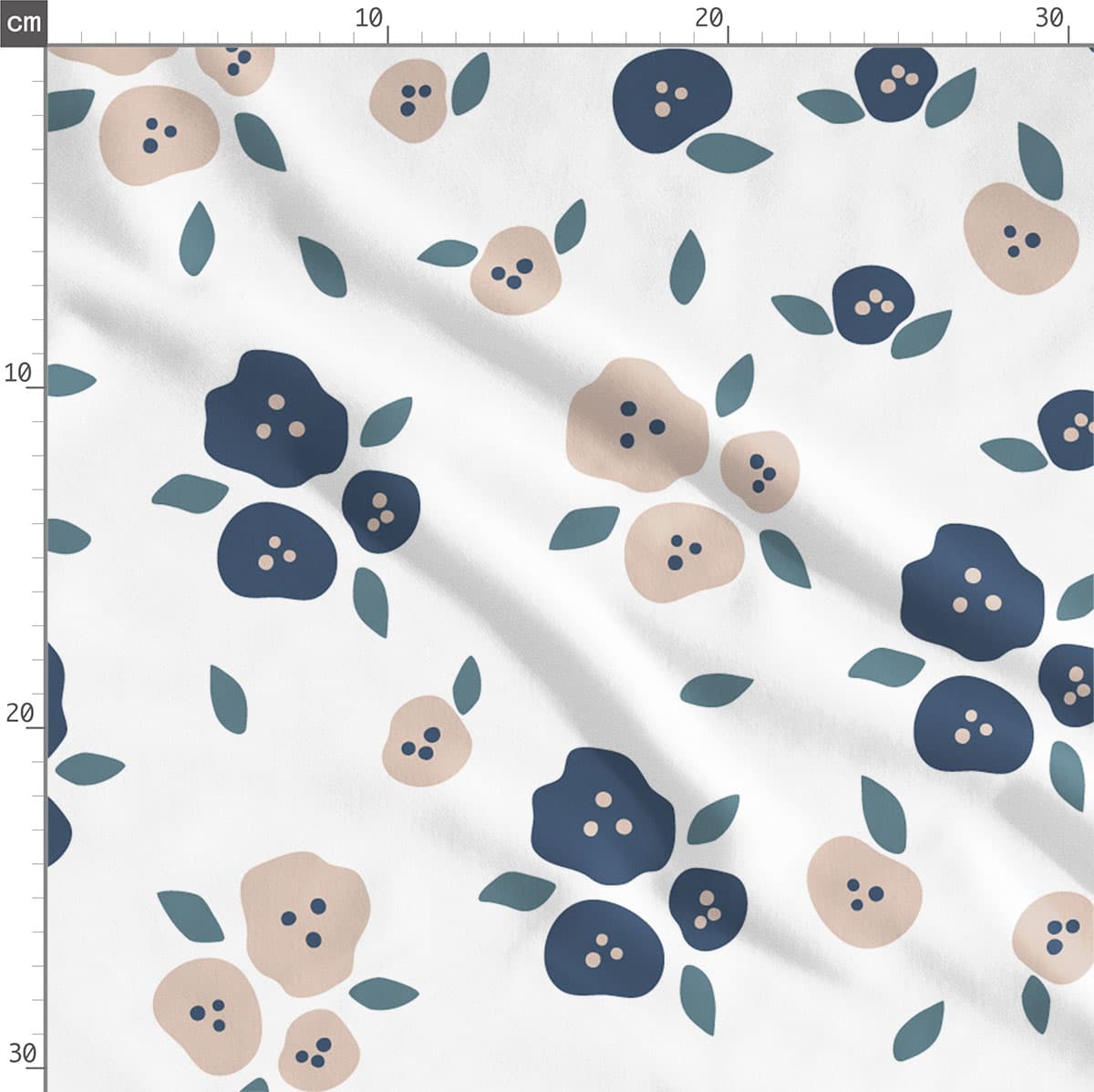The image size is (1094, 1092).
Task: Click the 30 mark on the horizontal ruler
Action: [1050, 20]
